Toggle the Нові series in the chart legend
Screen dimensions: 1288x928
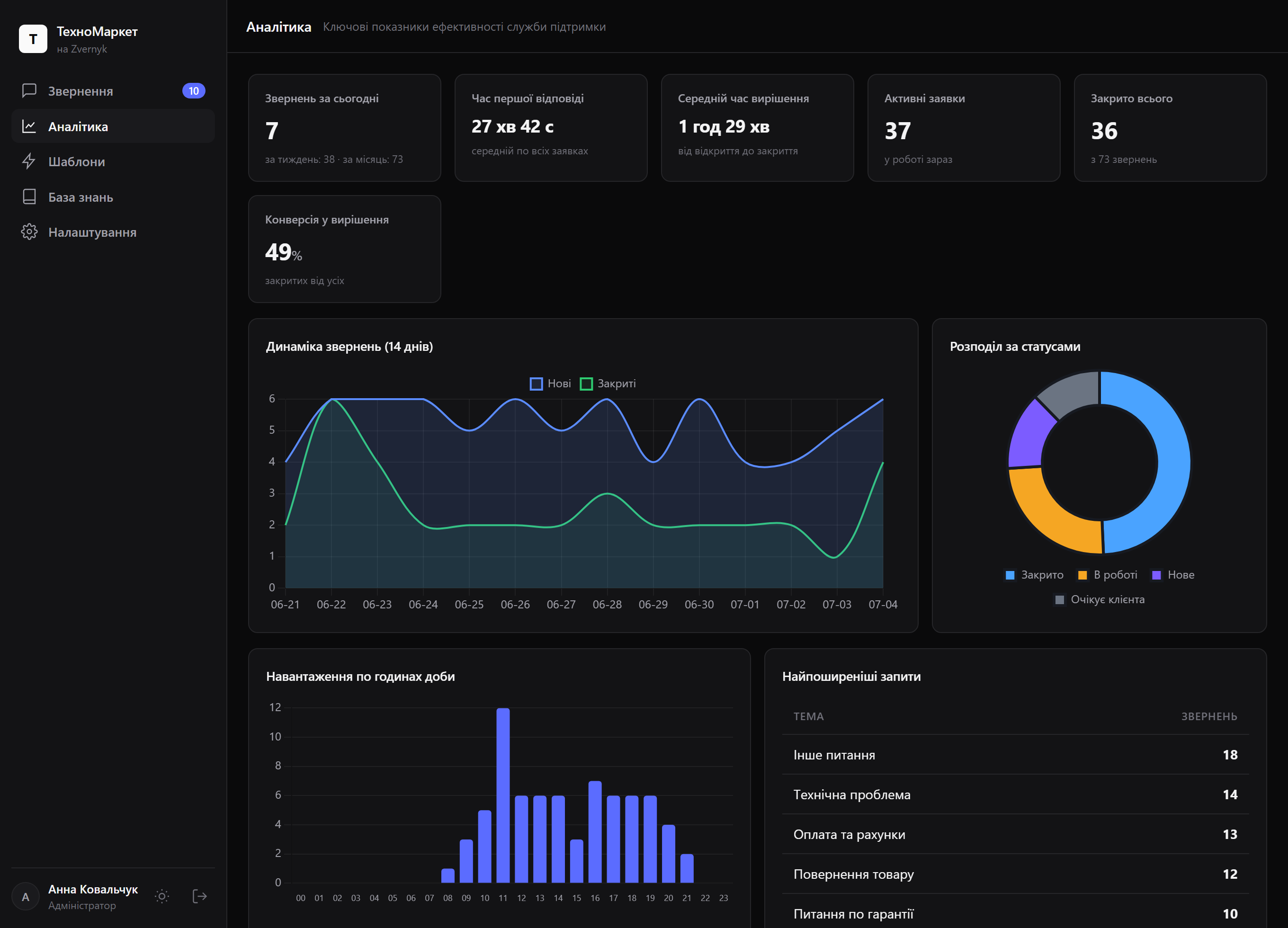550,384
